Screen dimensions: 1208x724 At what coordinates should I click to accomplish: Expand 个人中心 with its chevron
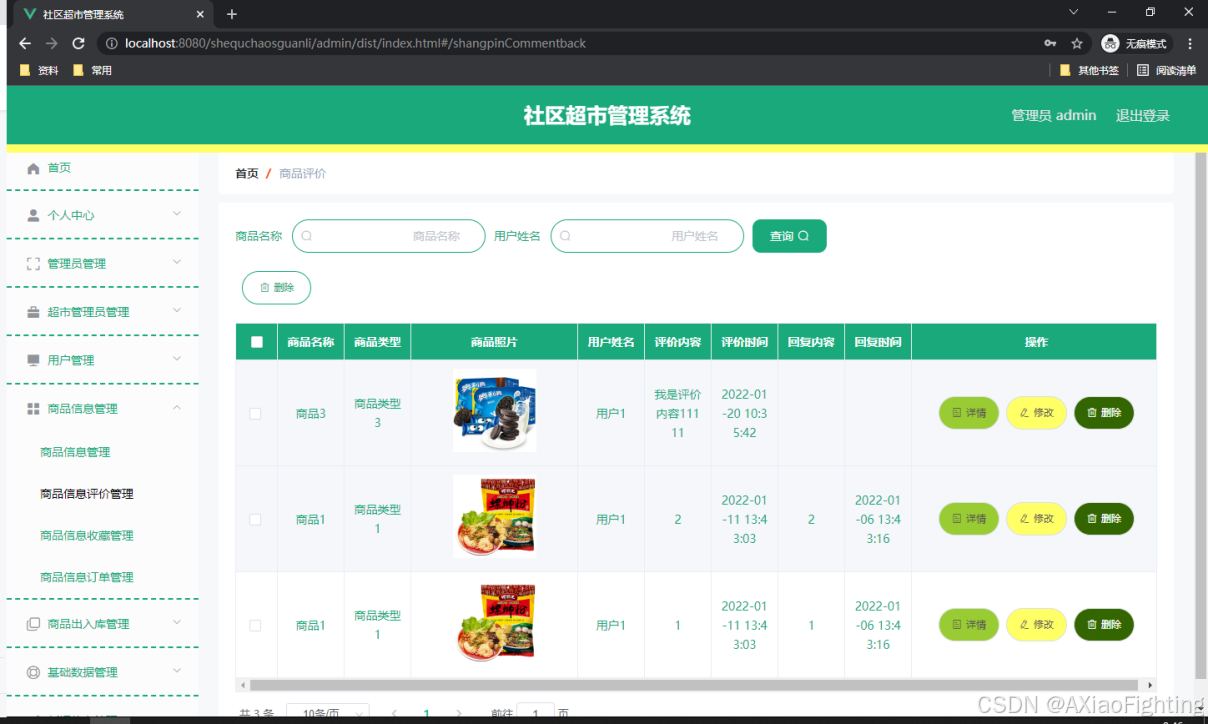(x=177, y=214)
